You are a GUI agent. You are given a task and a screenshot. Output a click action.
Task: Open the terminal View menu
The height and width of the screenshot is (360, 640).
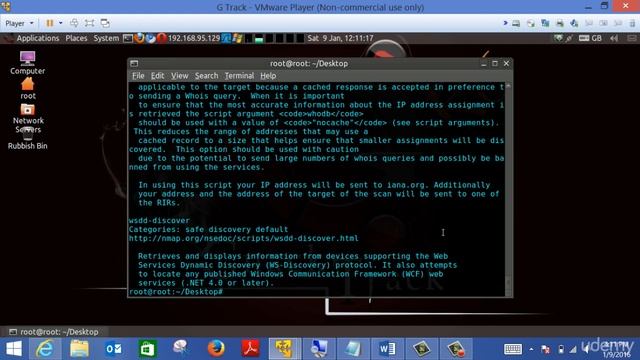tap(180, 76)
